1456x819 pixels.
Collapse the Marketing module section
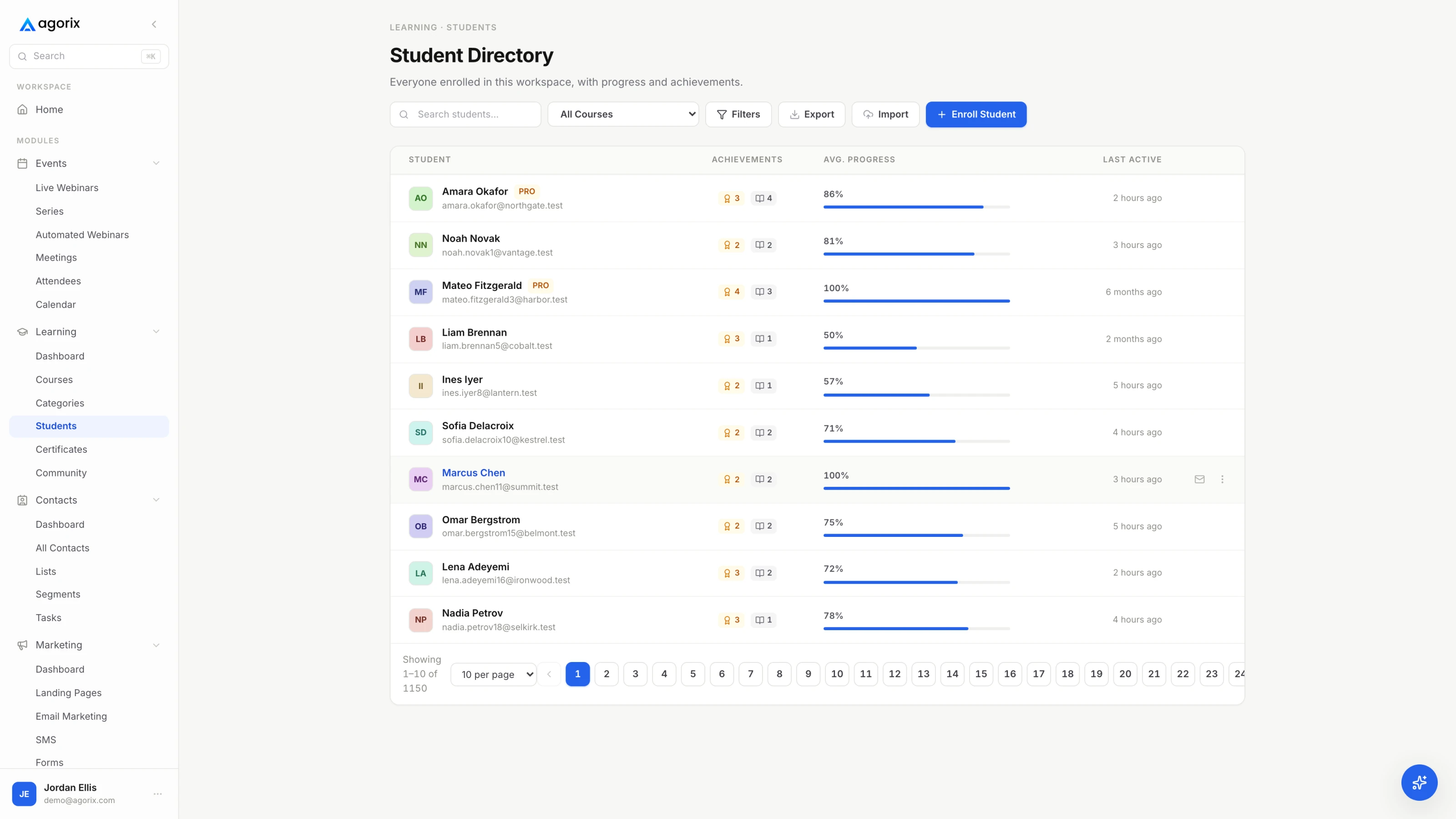pyautogui.click(x=156, y=645)
